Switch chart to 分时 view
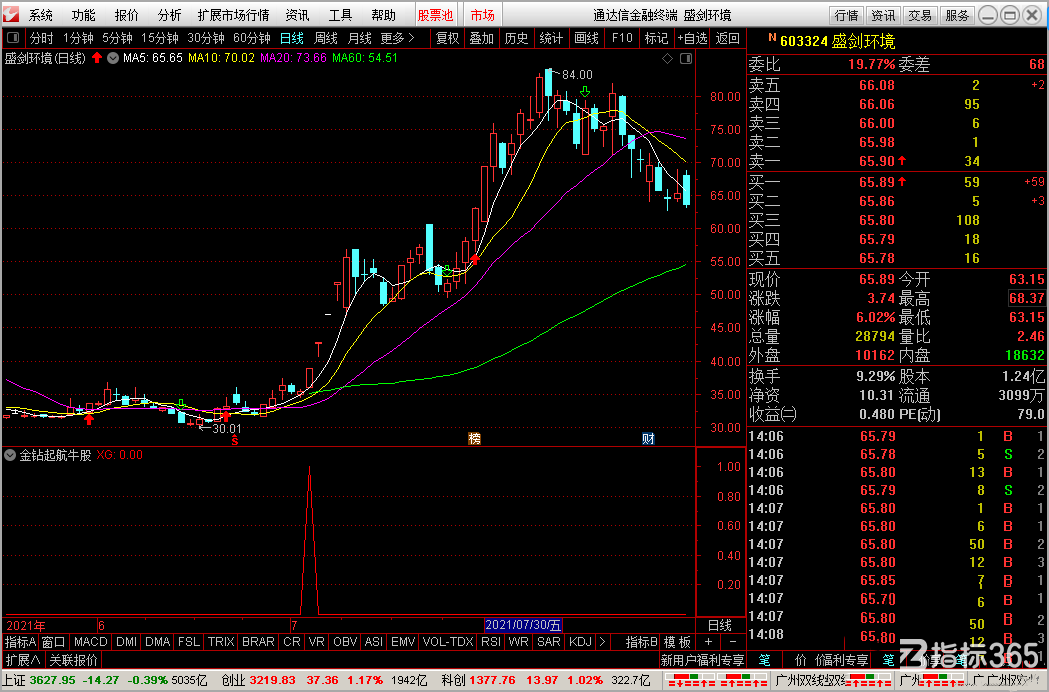1049x692 pixels. (41, 38)
